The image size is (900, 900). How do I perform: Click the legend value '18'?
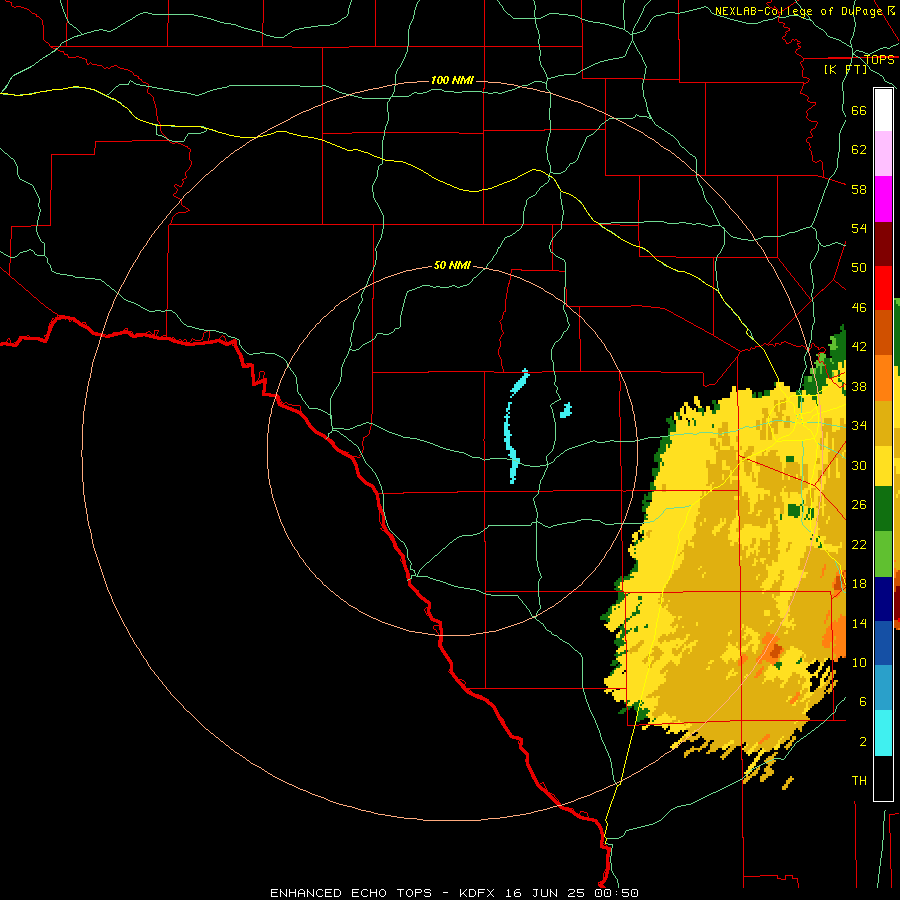(859, 584)
